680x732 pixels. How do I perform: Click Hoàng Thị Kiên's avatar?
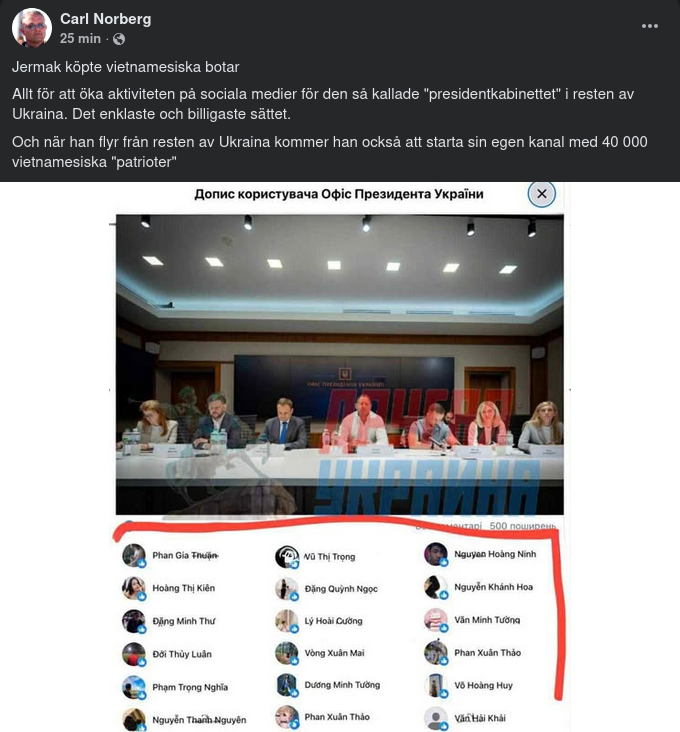(x=134, y=588)
